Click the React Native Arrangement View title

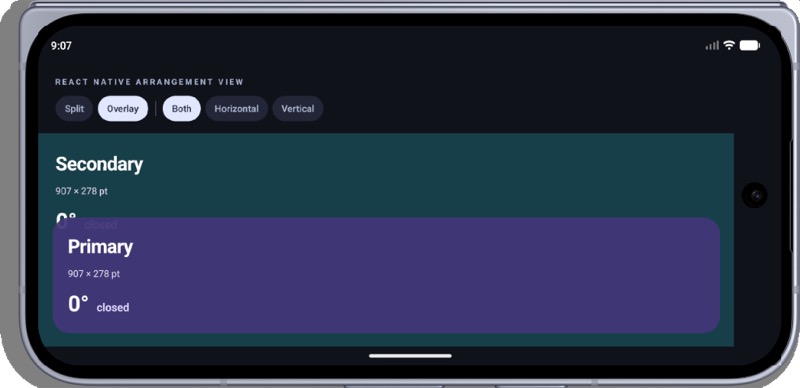click(x=149, y=82)
